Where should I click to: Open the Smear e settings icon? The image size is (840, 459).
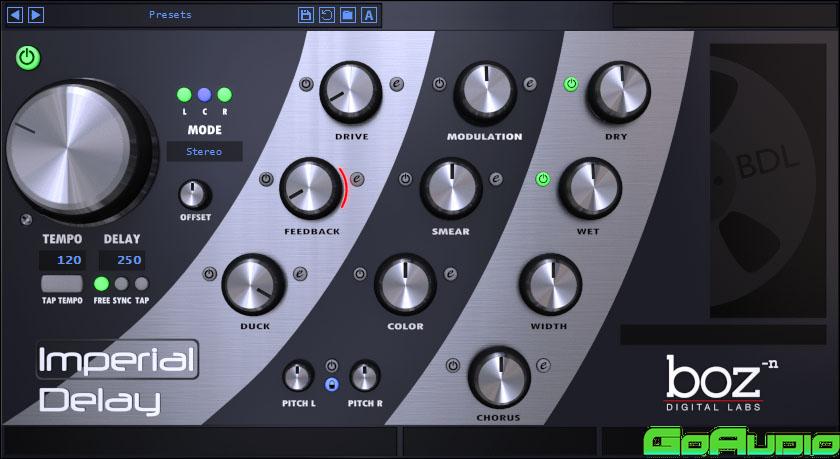(x=496, y=179)
